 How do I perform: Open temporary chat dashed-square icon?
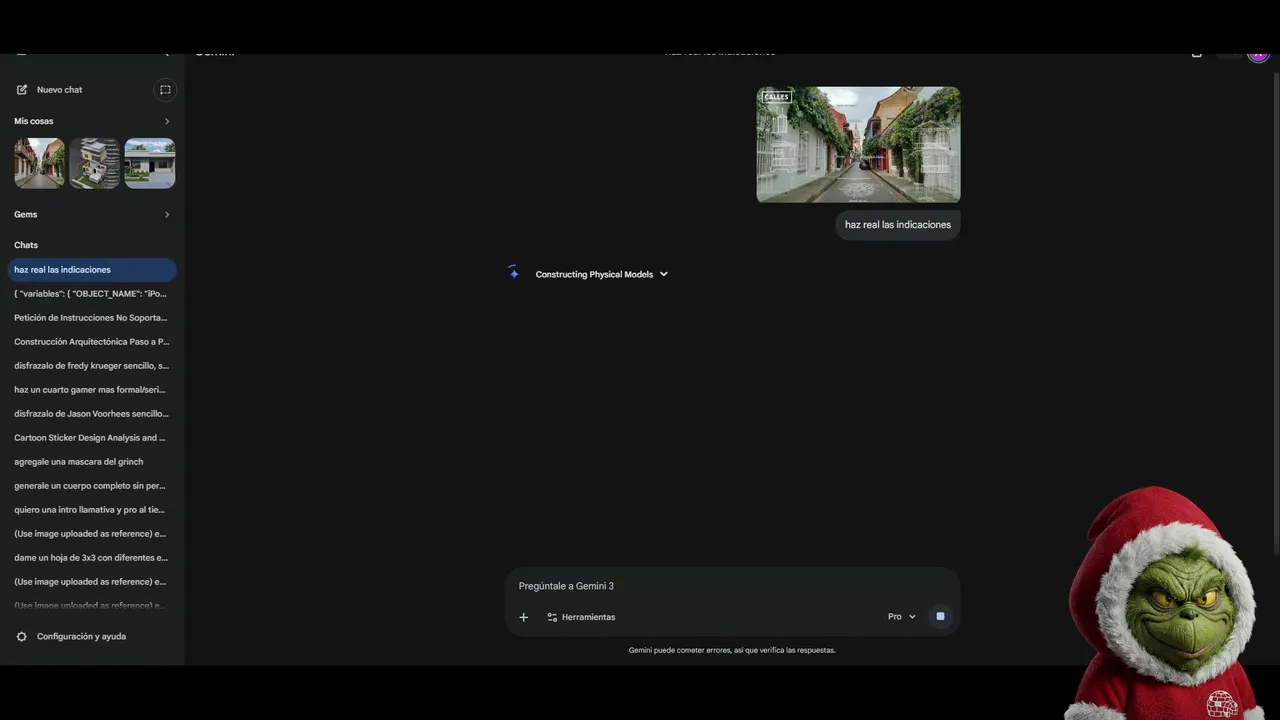click(165, 90)
